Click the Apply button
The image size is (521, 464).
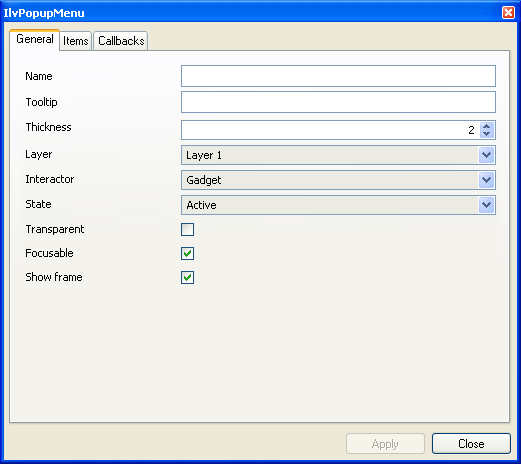[385, 444]
